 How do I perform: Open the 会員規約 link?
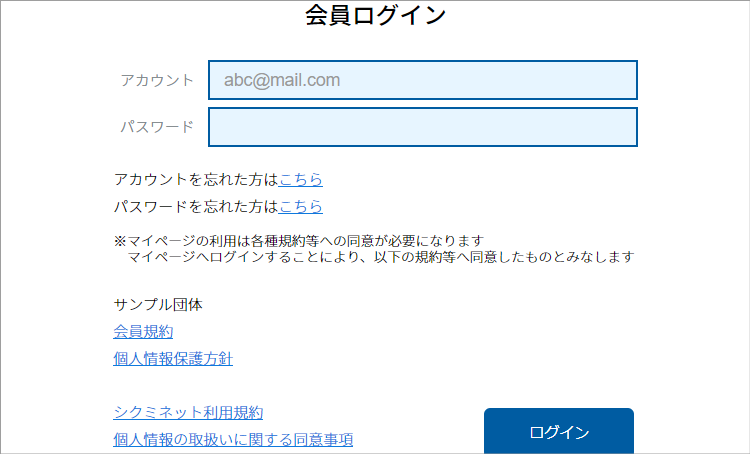click(143, 332)
